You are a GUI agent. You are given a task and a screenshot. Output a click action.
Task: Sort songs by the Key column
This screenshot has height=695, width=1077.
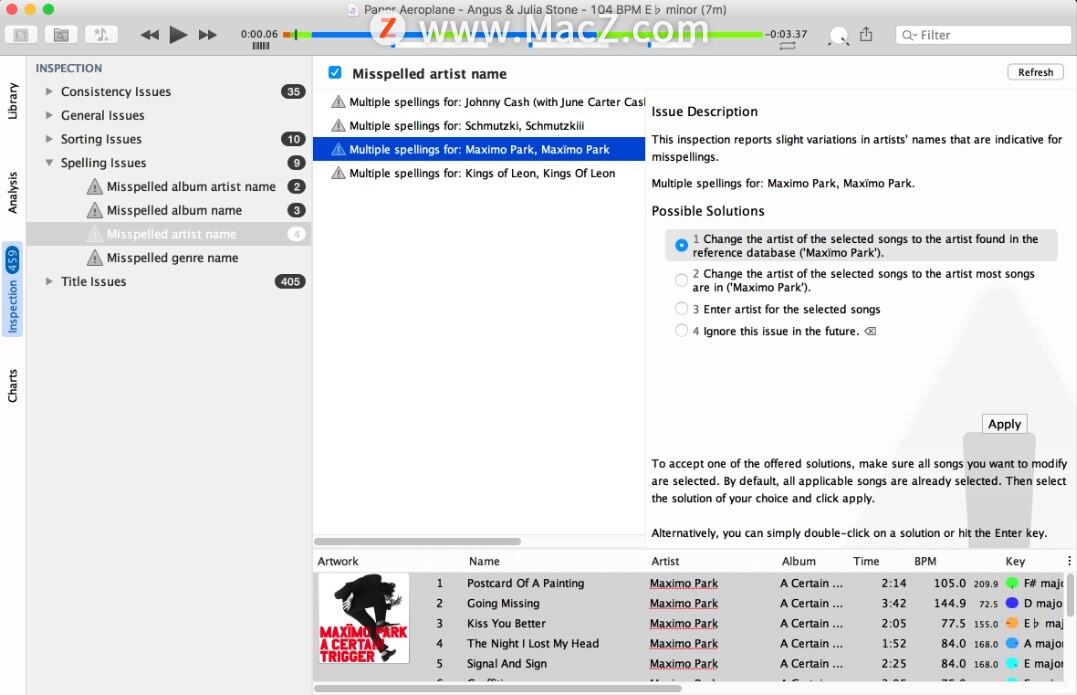click(x=1015, y=561)
